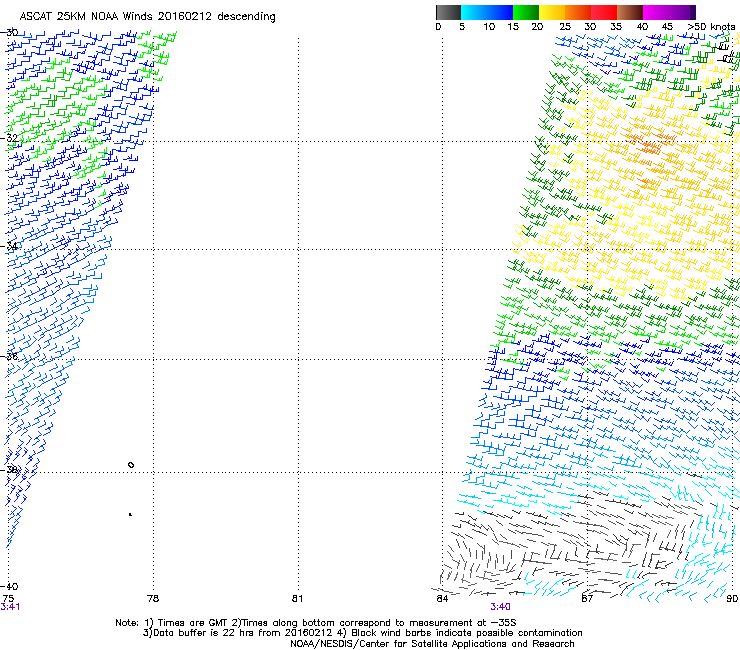This screenshot has height=650, width=740.
Task: Click the latitude label '-34'
Action: pyautogui.click(x=9, y=246)
